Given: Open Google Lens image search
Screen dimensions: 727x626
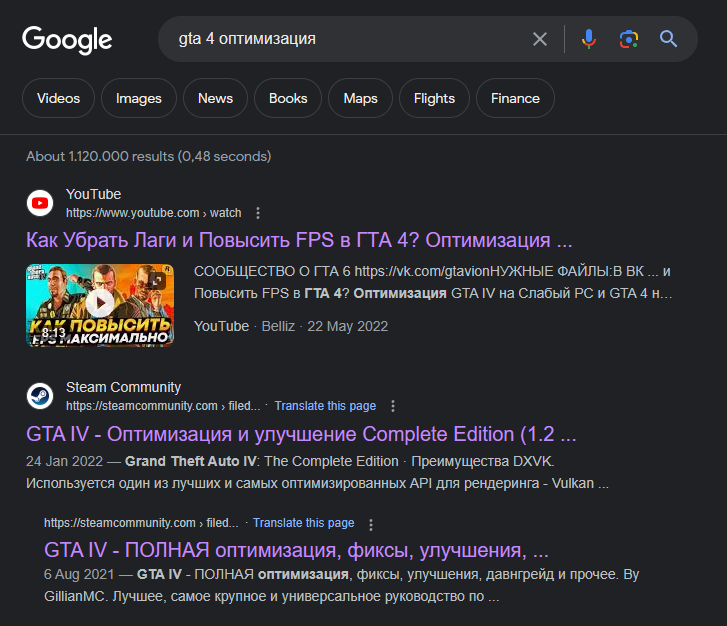Looking at the screenshot, I should point(628,40).
